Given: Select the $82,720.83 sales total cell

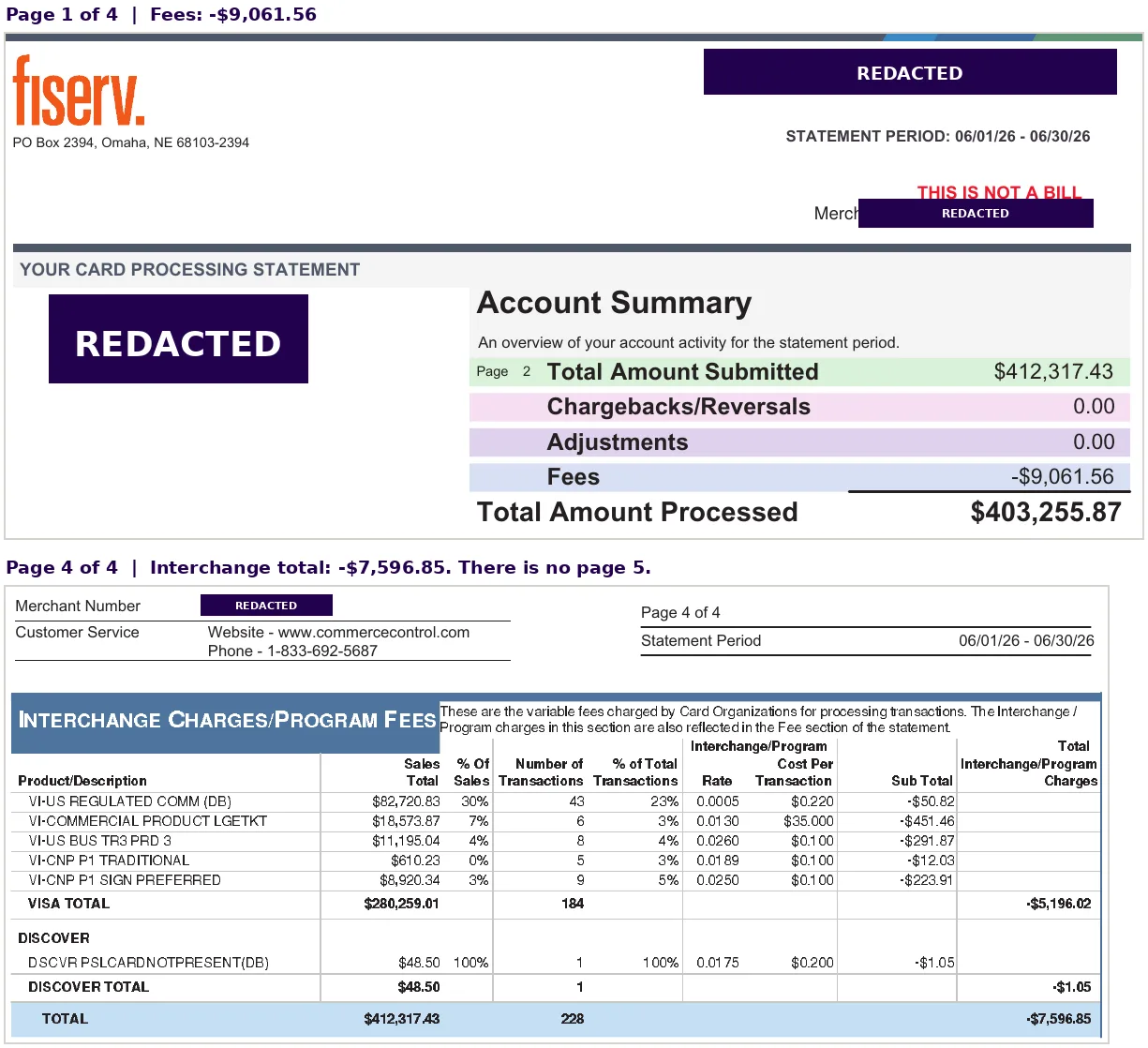Looking at the screenshot, I should point(406,801).
